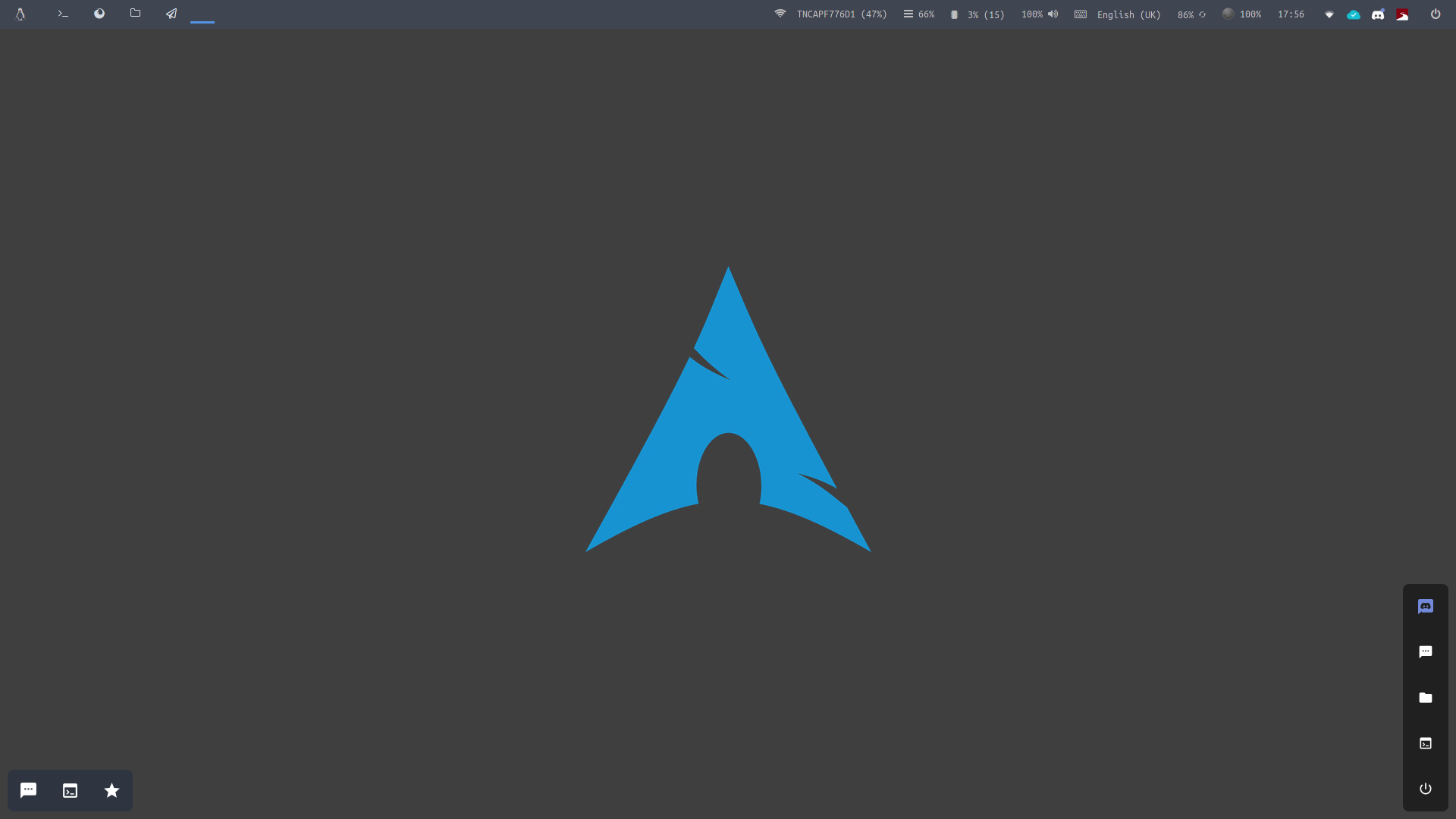Open the file manager from top bar
1456x819 pixels.
[x=135, y=13]
